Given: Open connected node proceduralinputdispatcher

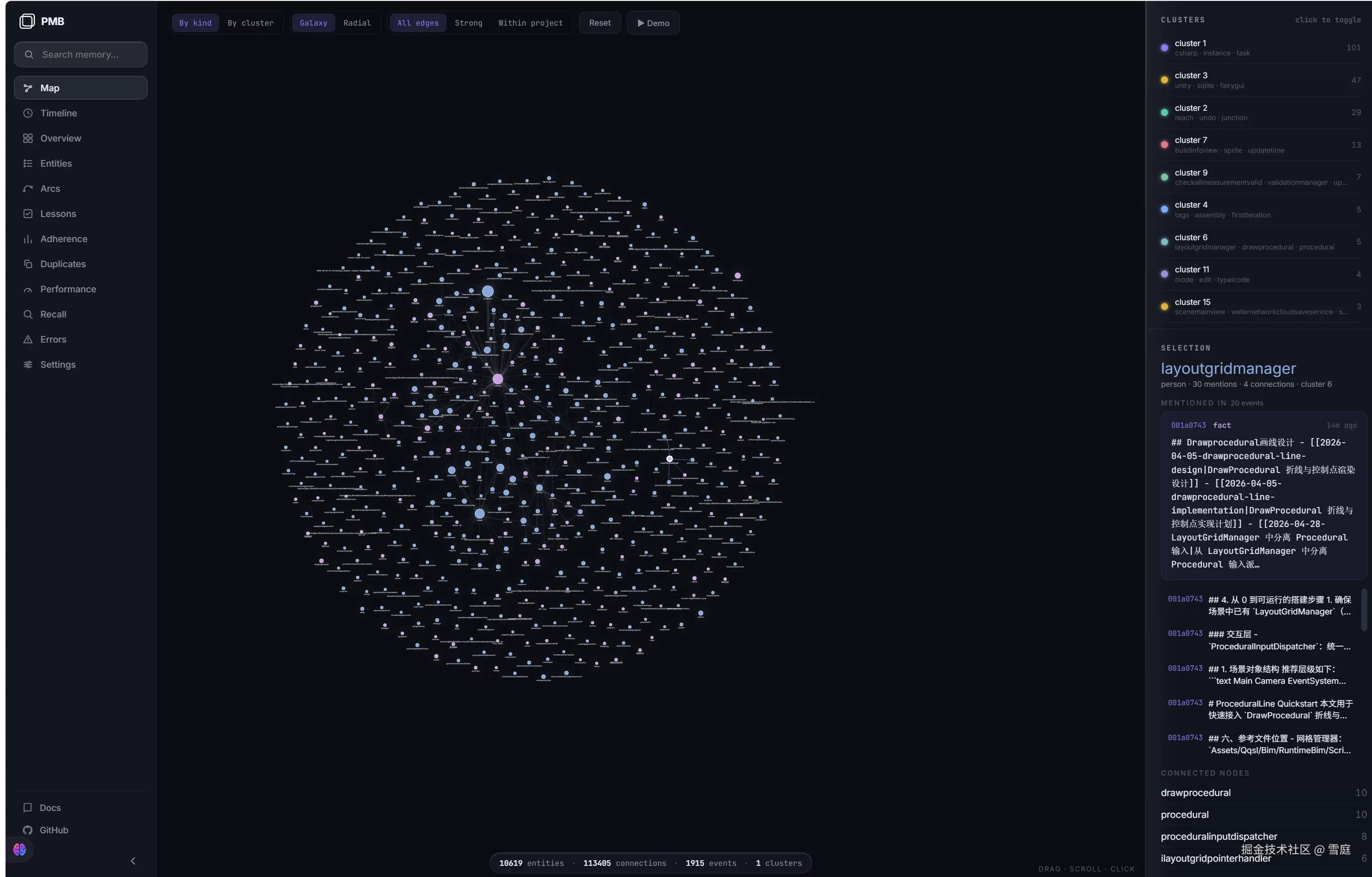Looking at the screenshot, I should tap(1263, 836).
